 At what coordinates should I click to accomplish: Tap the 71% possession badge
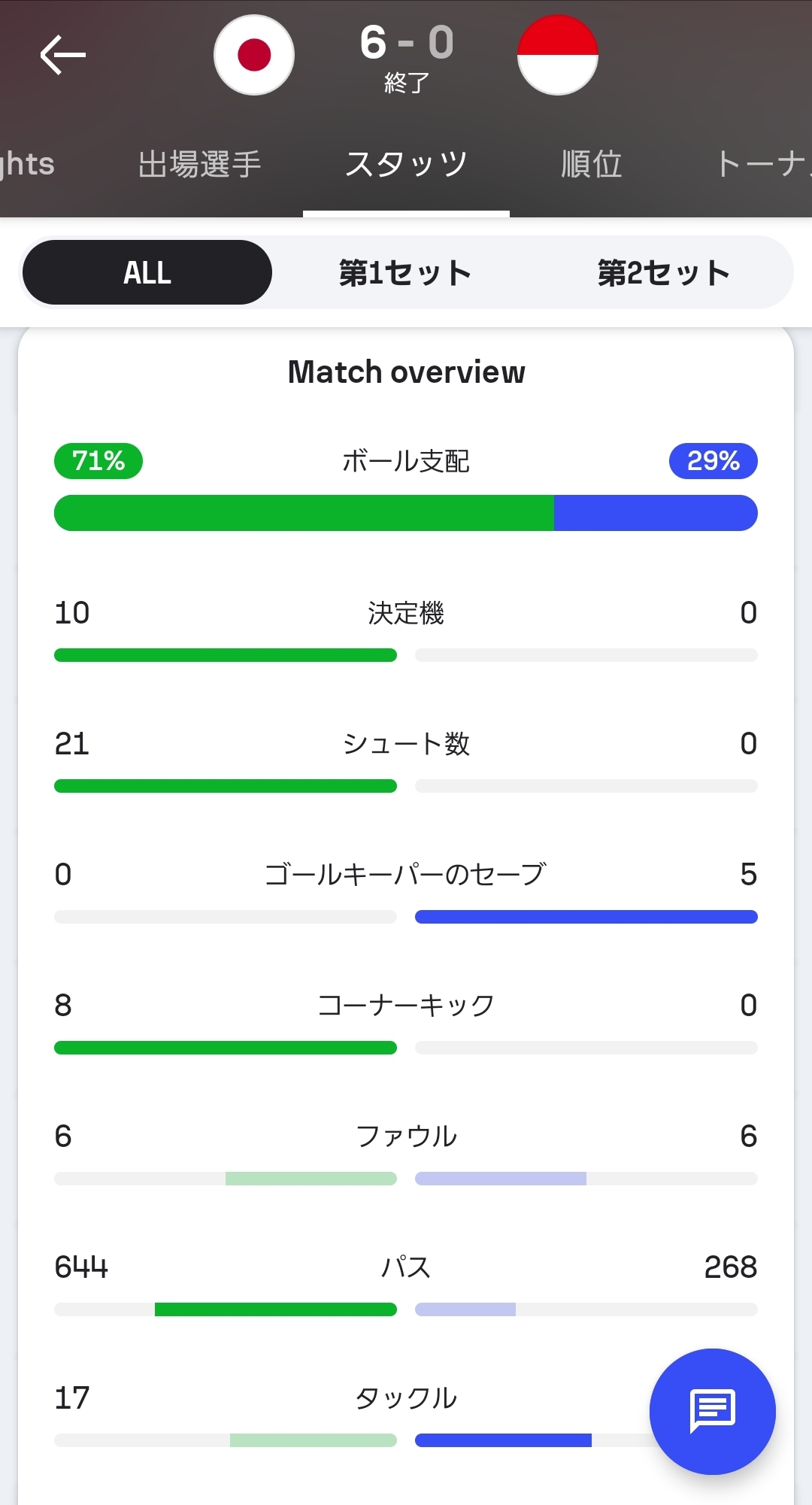98,460
